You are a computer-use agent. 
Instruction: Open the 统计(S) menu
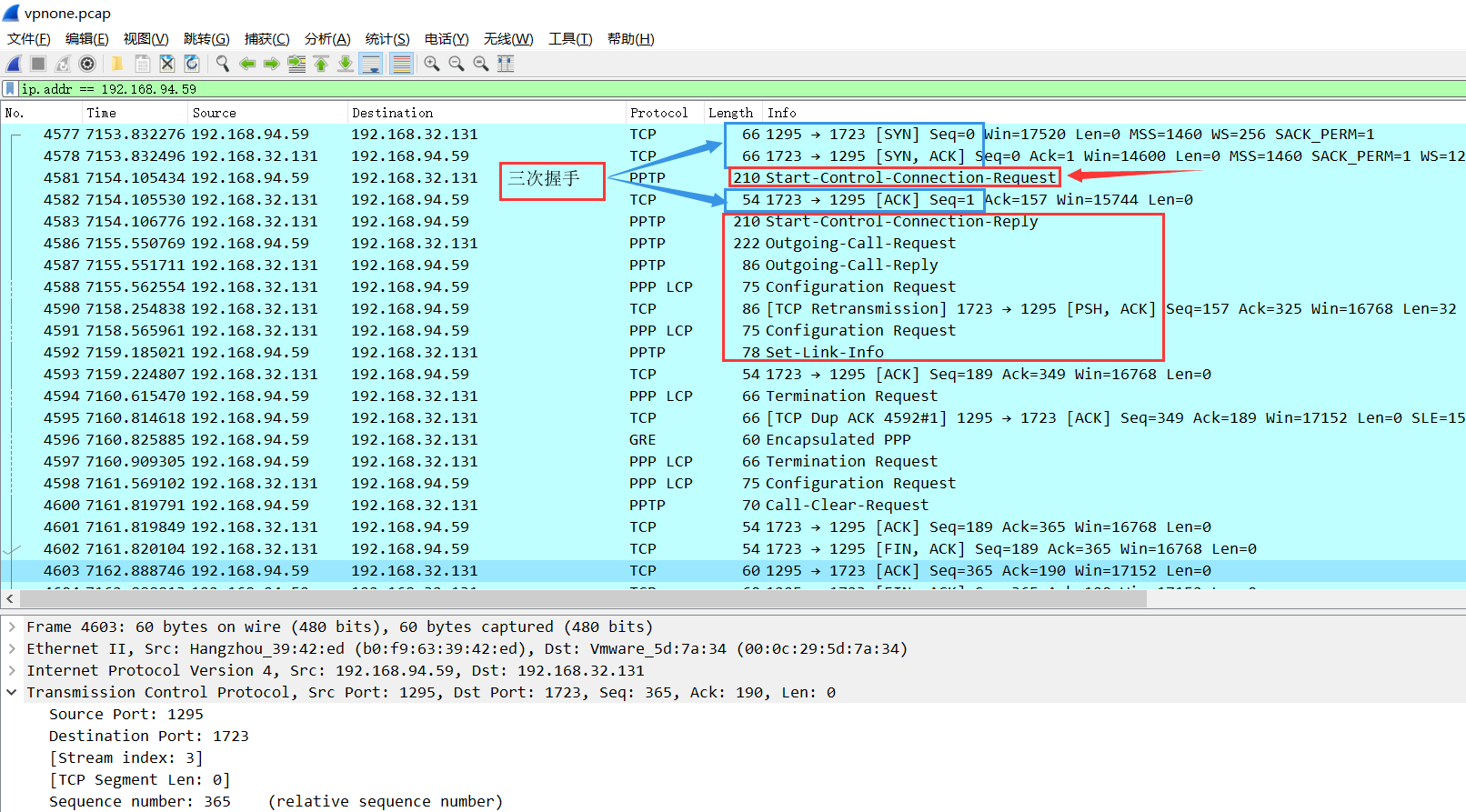coord(387,39)
